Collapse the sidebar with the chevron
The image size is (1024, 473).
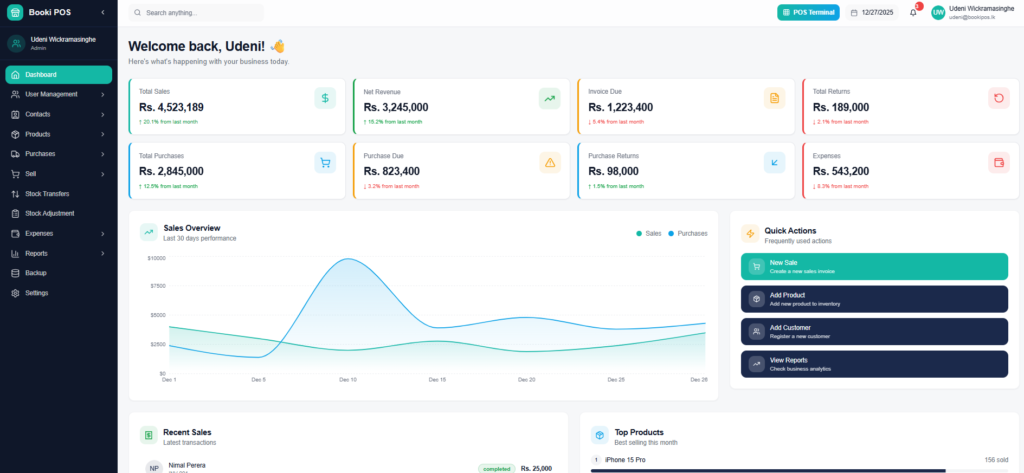tap(103, 12)
